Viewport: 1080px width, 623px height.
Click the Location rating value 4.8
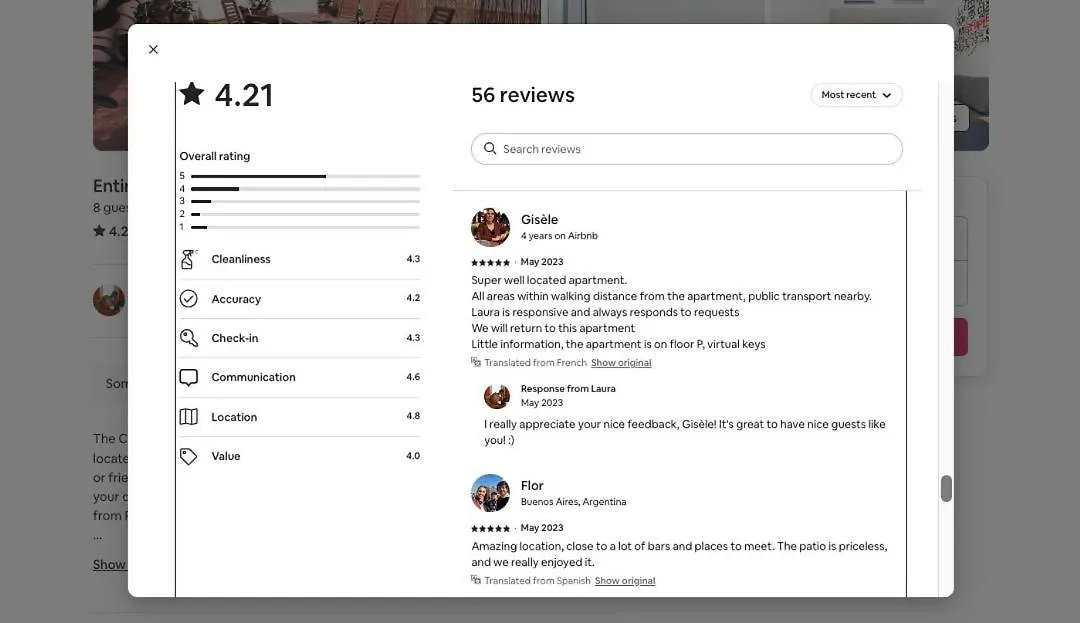point(413,416)
